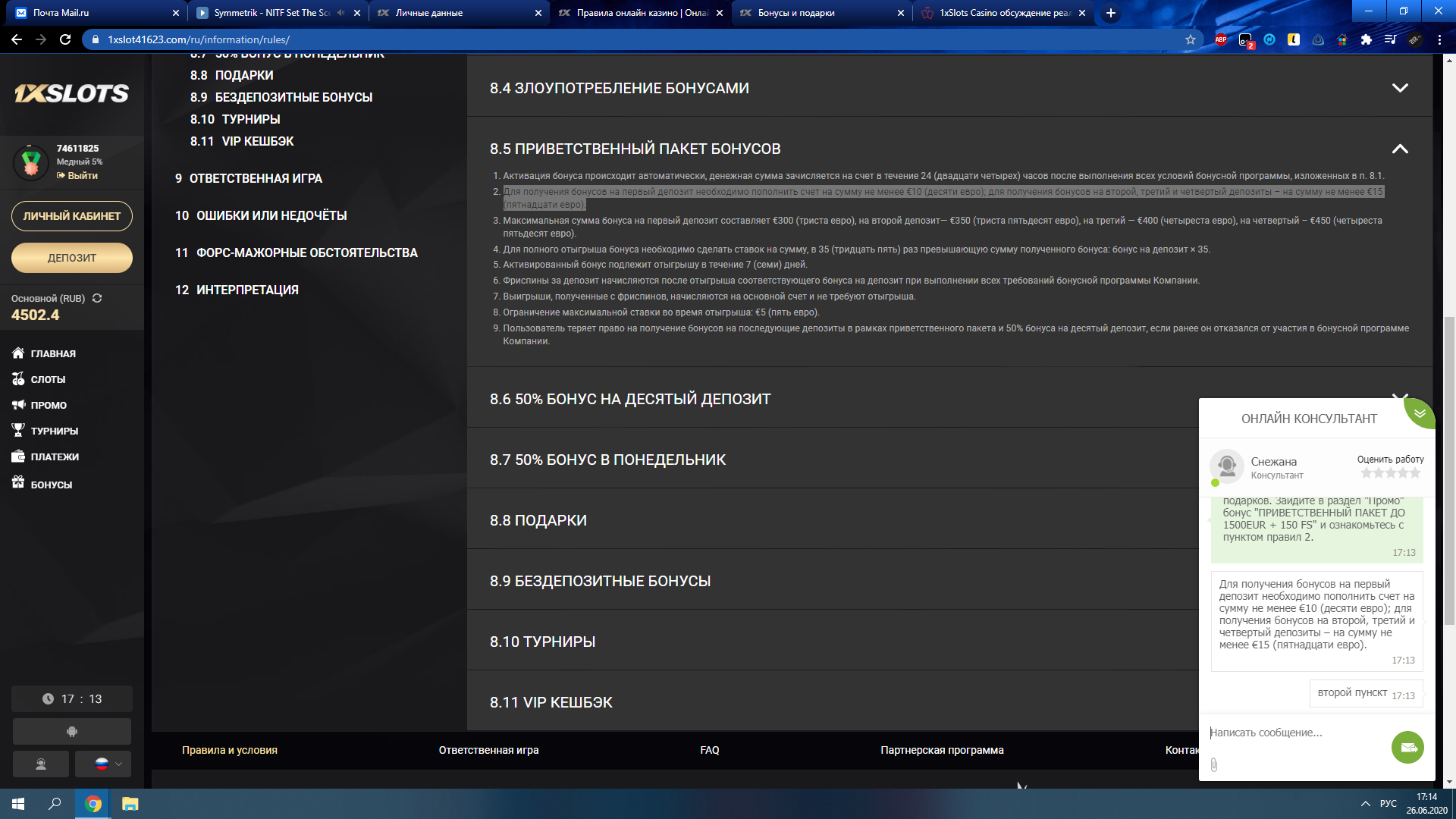Open the Личный кабинет button

pyautogui.click(x=72, y=216)
